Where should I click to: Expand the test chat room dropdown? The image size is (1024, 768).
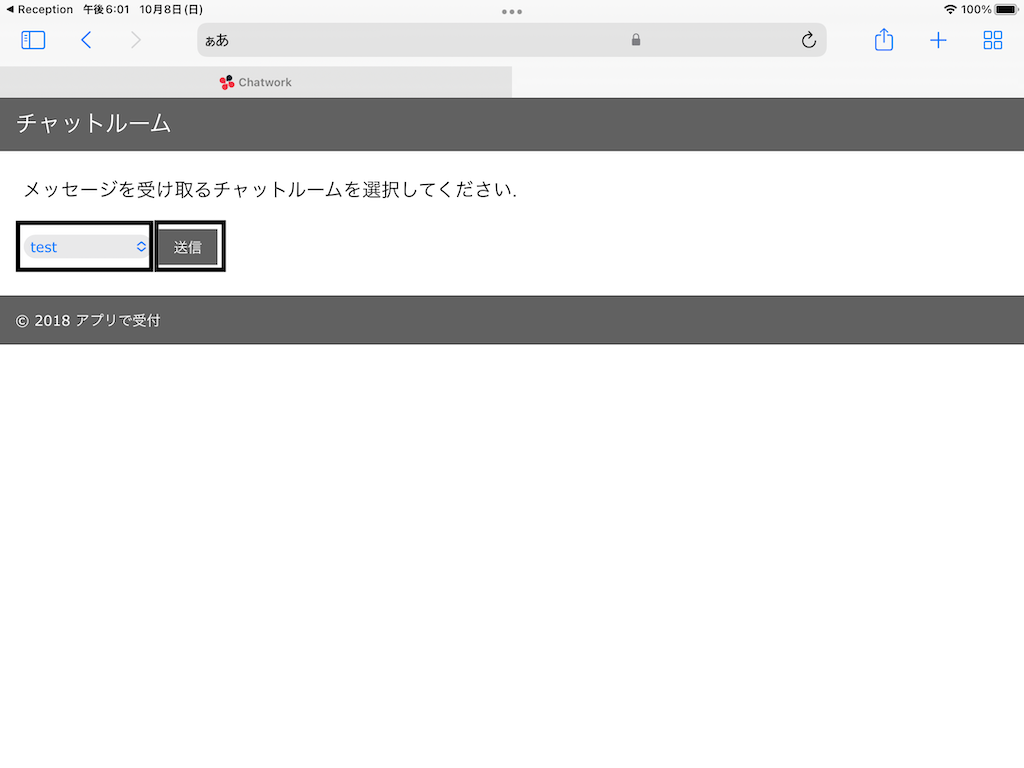point(87,247)
